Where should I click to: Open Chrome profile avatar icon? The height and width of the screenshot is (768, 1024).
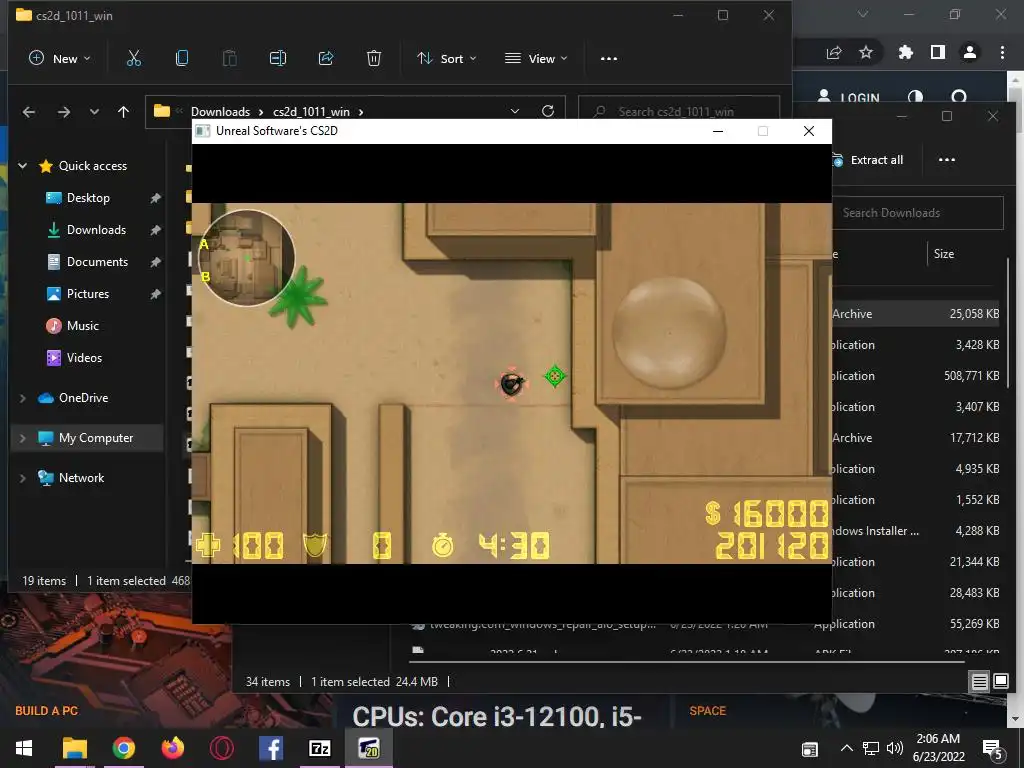pos(970,52)
